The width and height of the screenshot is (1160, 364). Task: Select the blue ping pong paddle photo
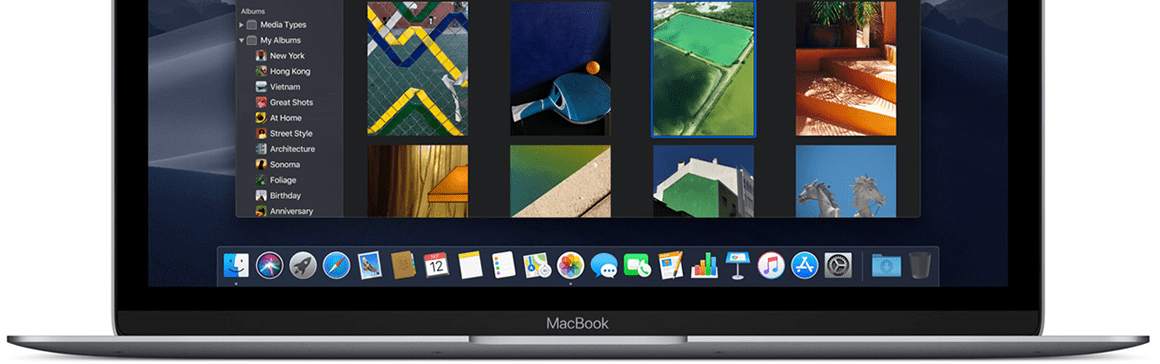(x=561, y=68)
